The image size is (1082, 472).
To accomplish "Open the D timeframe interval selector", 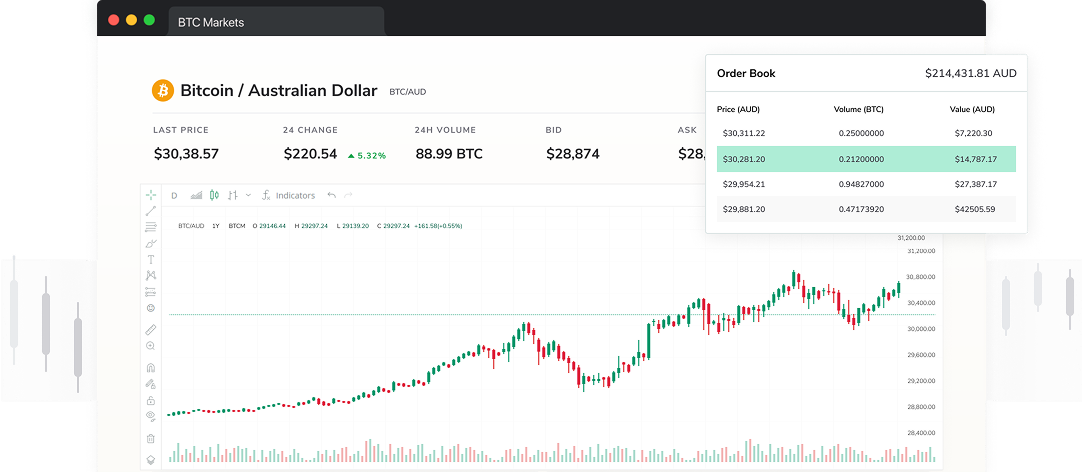I will [174, 195].
